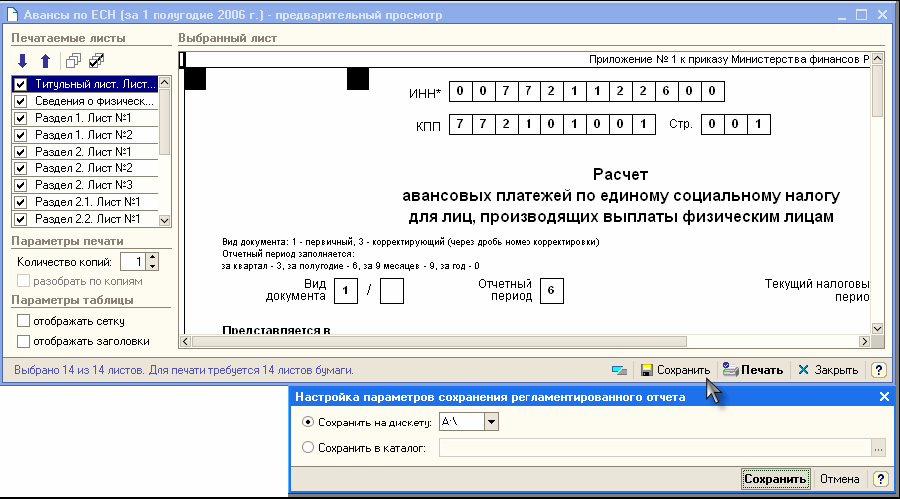Click the check all sheets icon
The image size is (900, 499).
(x=96, y=61)
